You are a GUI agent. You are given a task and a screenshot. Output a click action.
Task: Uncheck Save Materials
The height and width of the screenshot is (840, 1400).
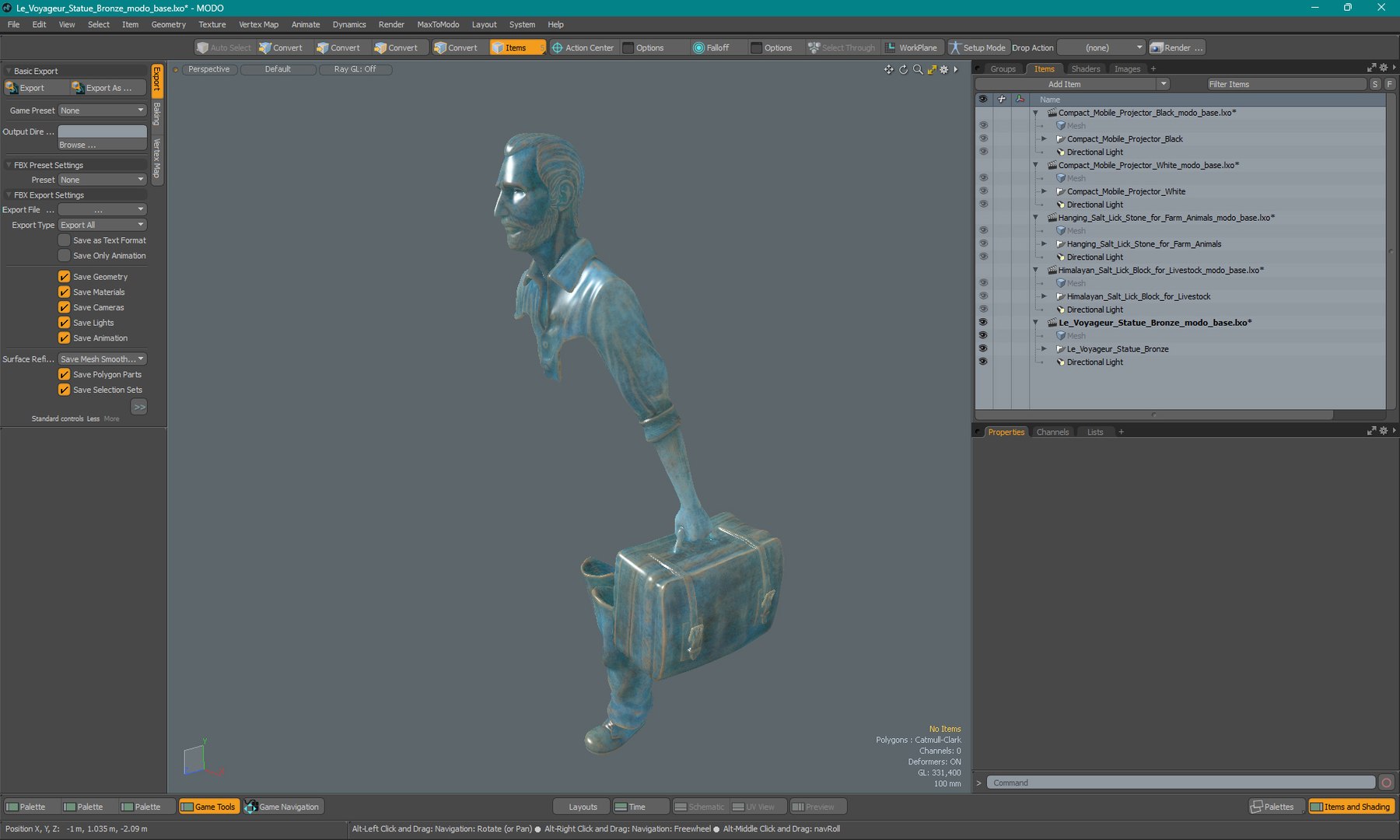(65, 292)
